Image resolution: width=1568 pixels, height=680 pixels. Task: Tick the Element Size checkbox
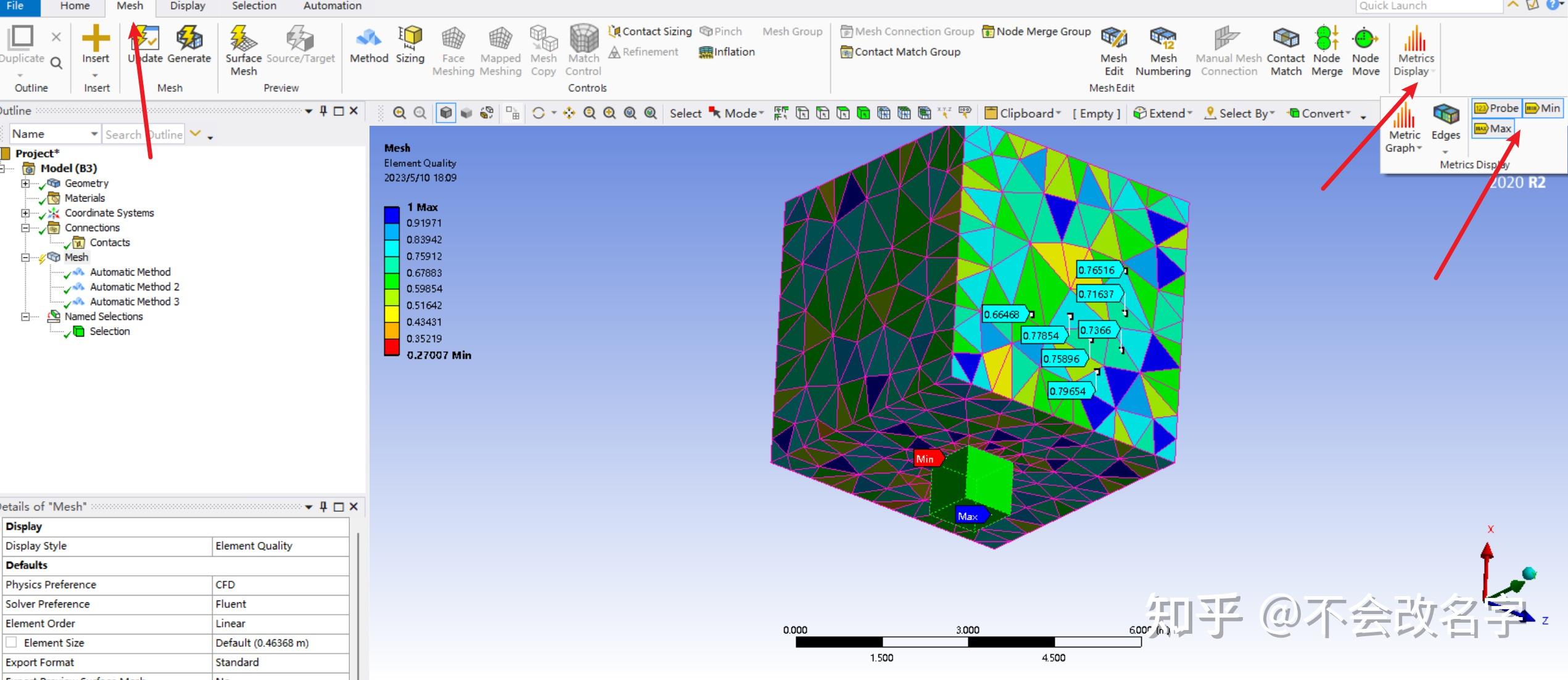[11, 642]
